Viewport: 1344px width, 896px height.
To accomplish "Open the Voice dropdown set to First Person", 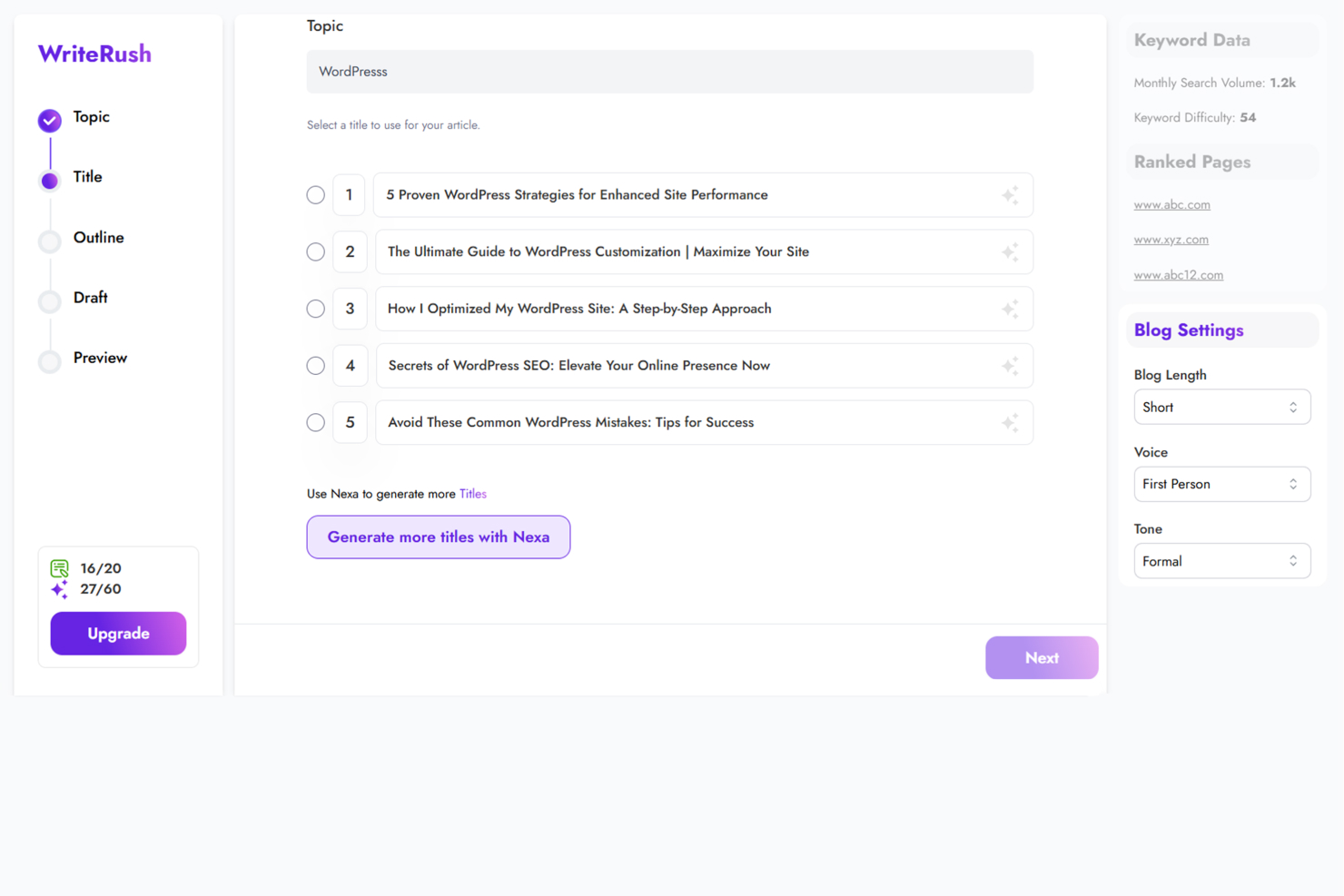I will coord(1221,484).
